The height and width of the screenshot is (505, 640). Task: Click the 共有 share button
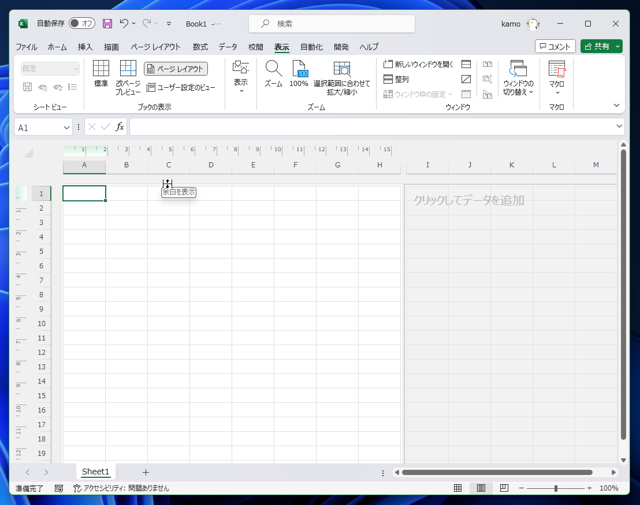(x=597, y=47)
